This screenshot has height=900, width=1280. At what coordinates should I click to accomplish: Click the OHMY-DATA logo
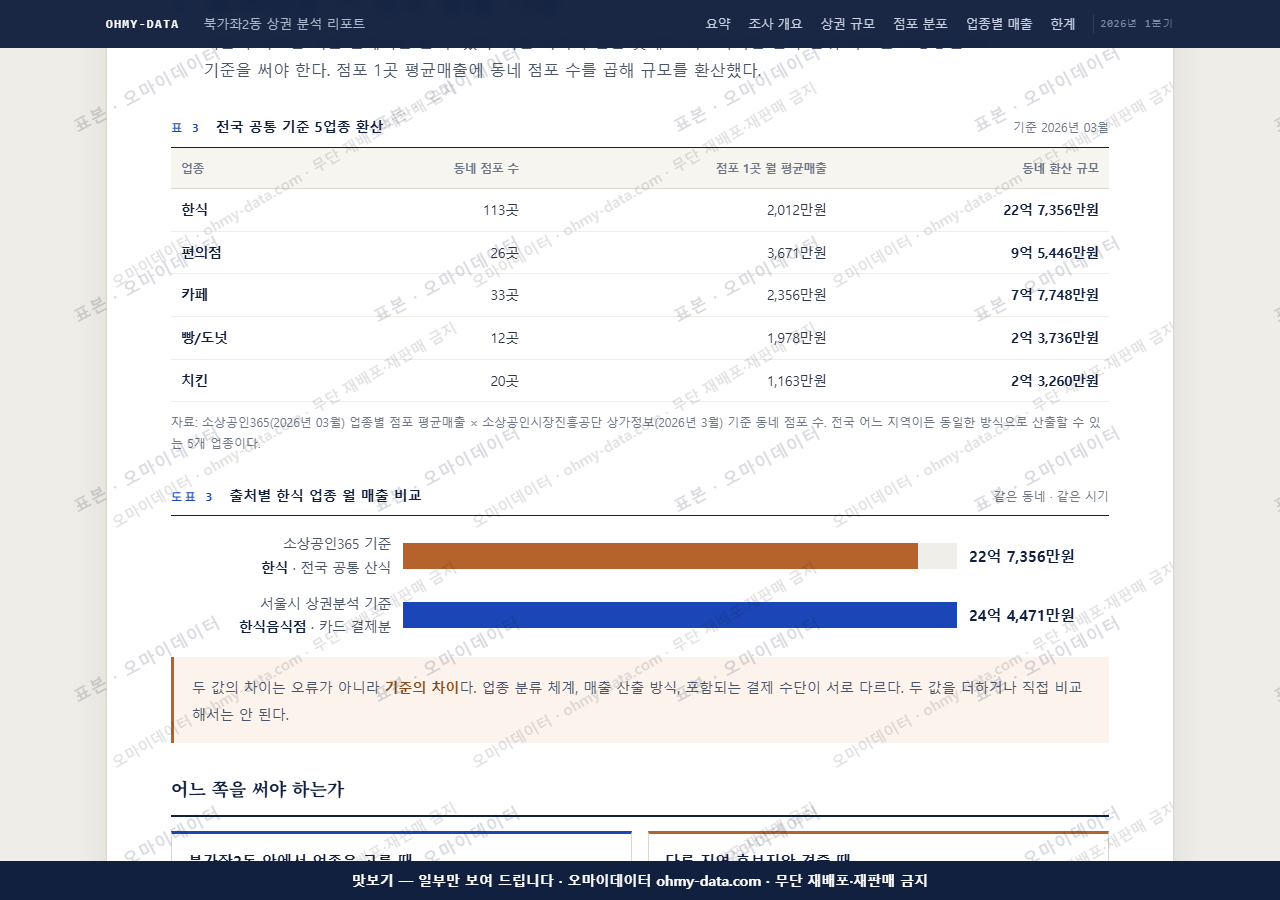tap(142, 23)
